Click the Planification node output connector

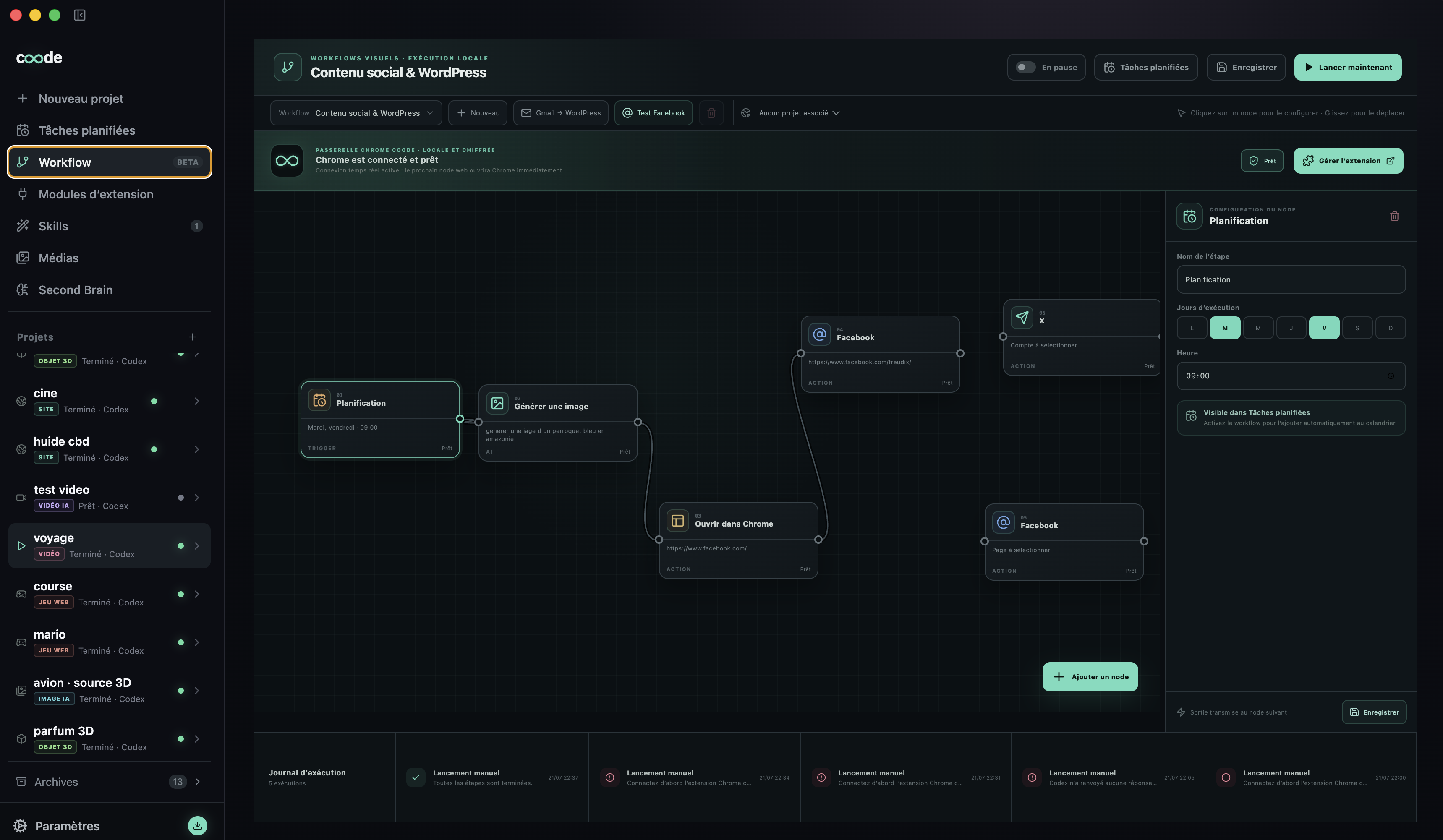[x=460, y=419]
